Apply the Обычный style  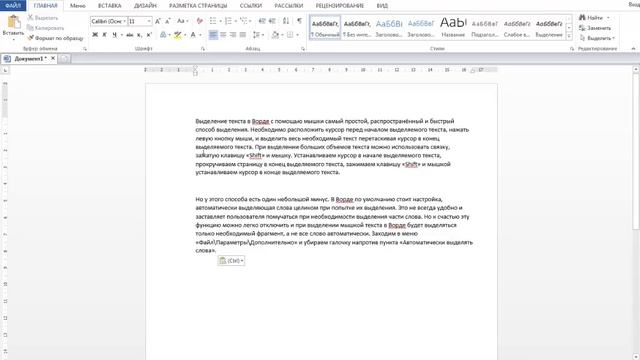(325, 28)
